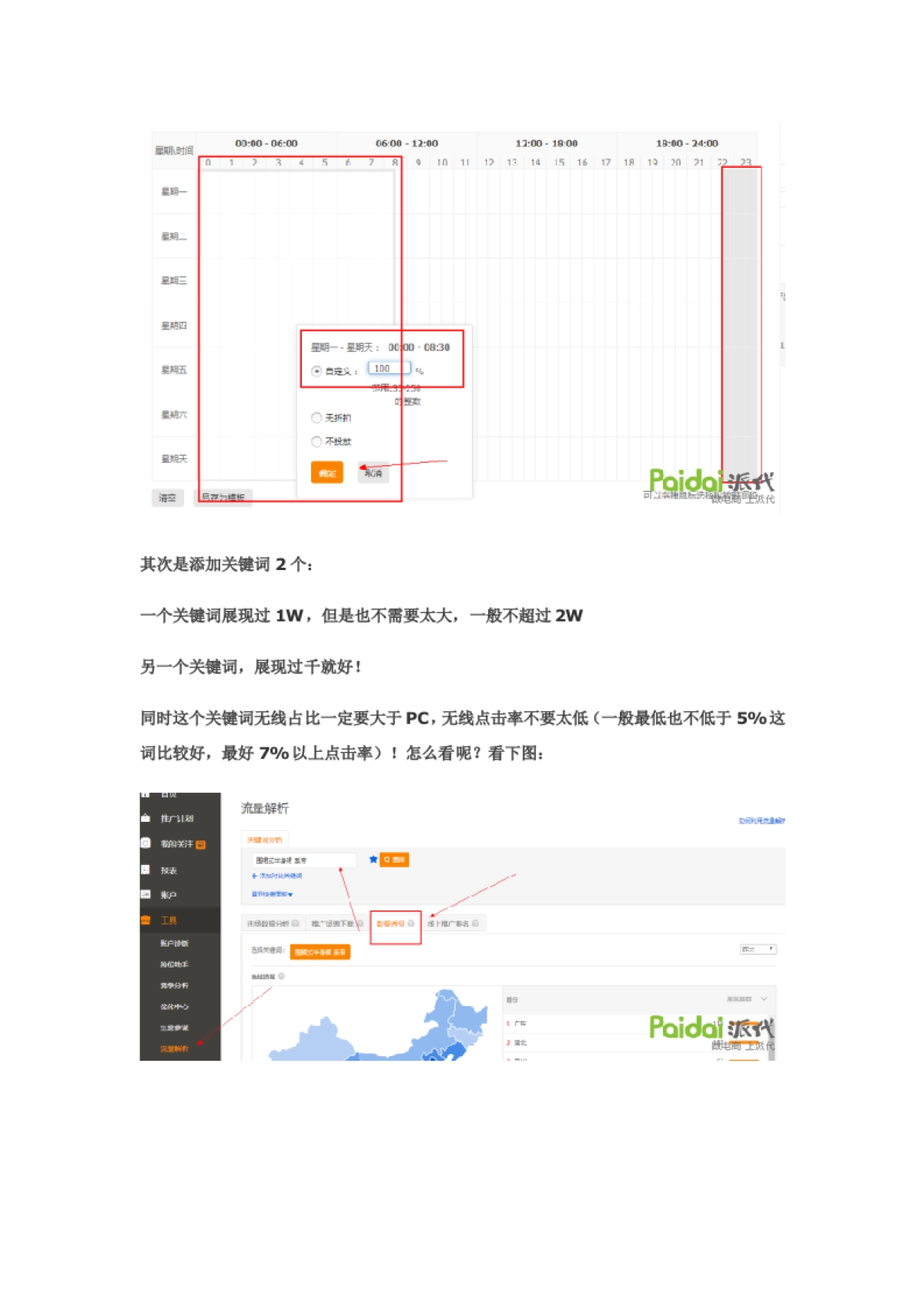Image resolution: width=924 pixels, height=1308 pixels.
Task: Open 竞争分析 in tools submenu
Action: (x=174, y=985)
